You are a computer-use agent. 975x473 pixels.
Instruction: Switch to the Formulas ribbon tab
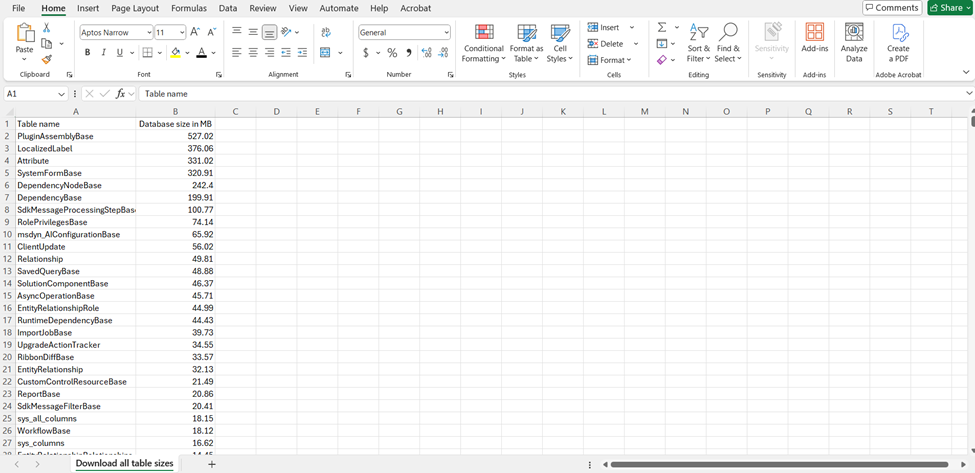click(x=189, y=8)
